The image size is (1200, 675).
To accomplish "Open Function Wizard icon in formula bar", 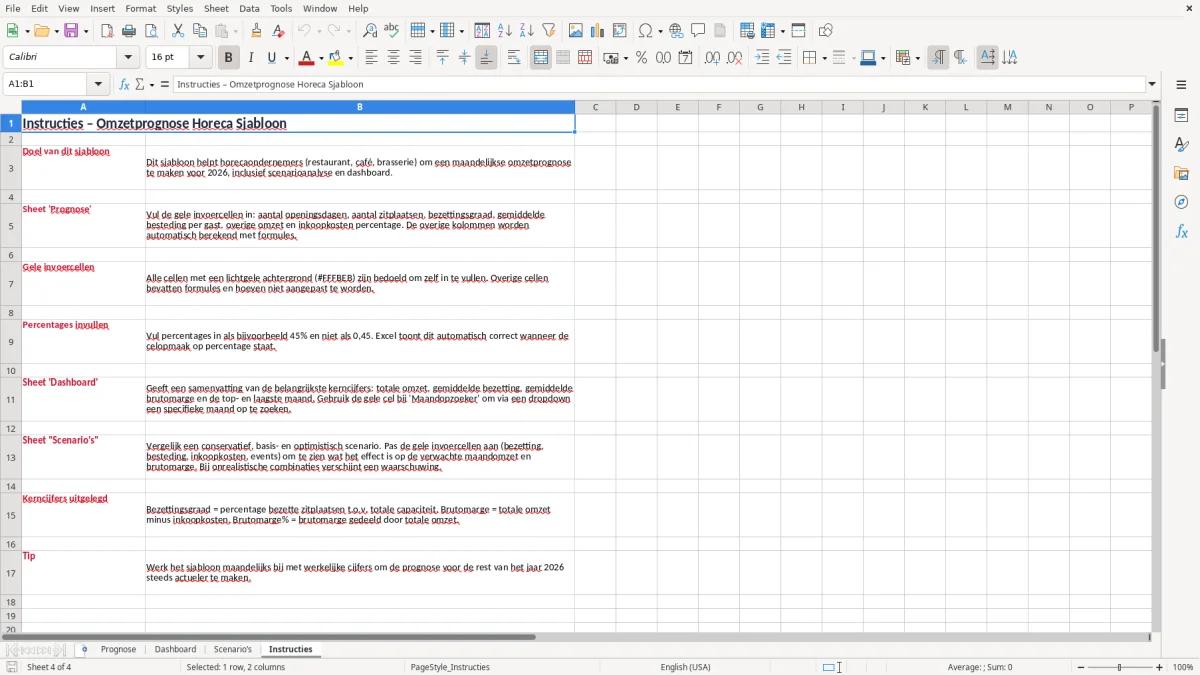I will [125, 84].
